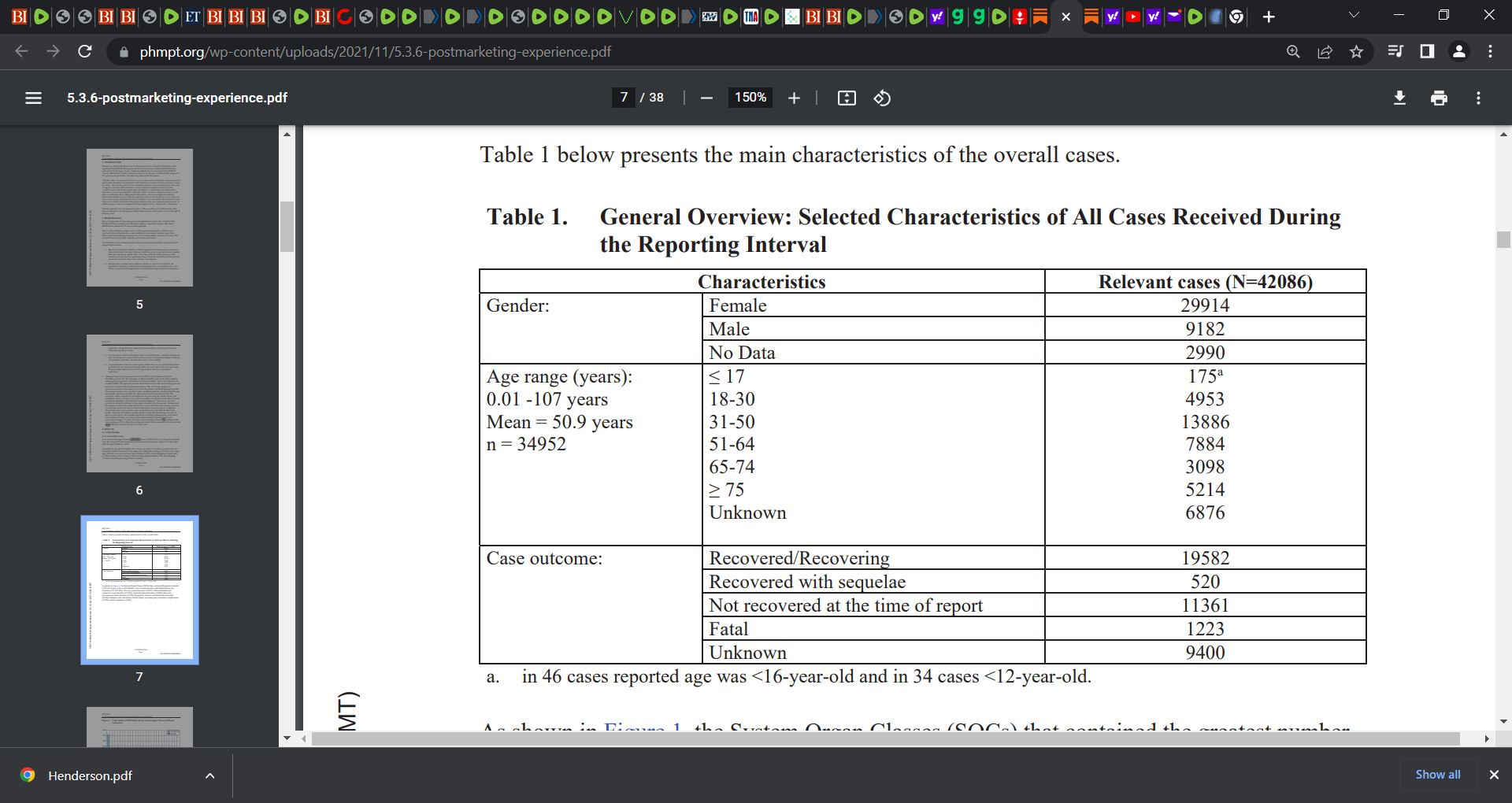The width and height of the screenshot is (1512, 803).
Task: Click the horizontal scrollbar at bottom
Action: tap(886, 738)
